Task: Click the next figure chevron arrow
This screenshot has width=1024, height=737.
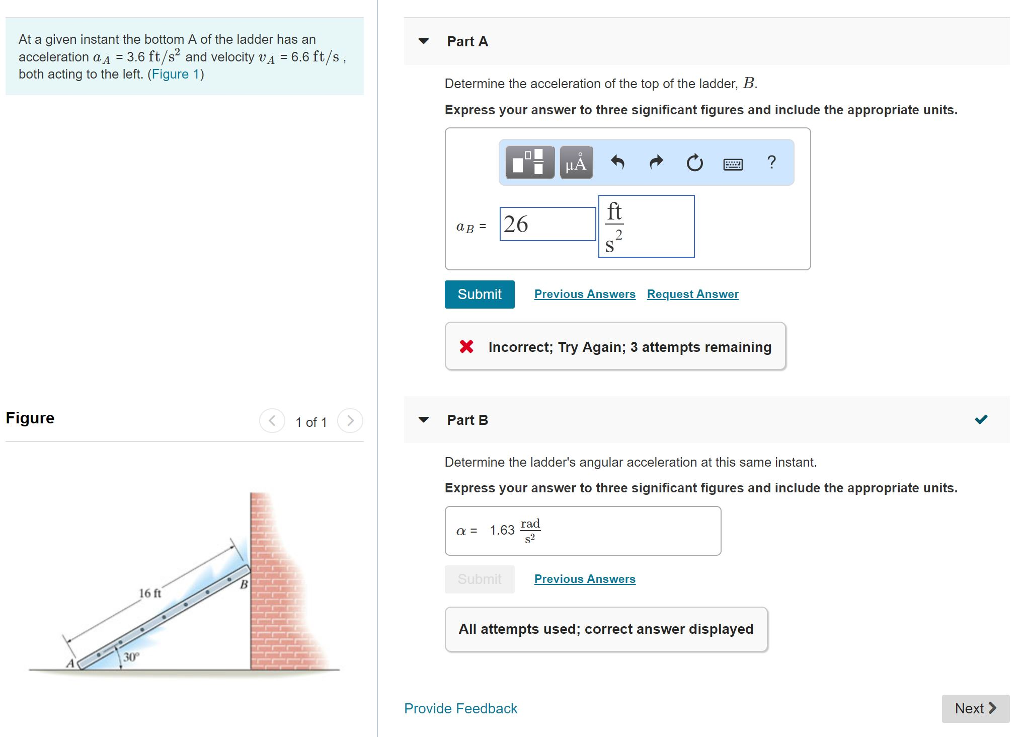Action: 350,421
